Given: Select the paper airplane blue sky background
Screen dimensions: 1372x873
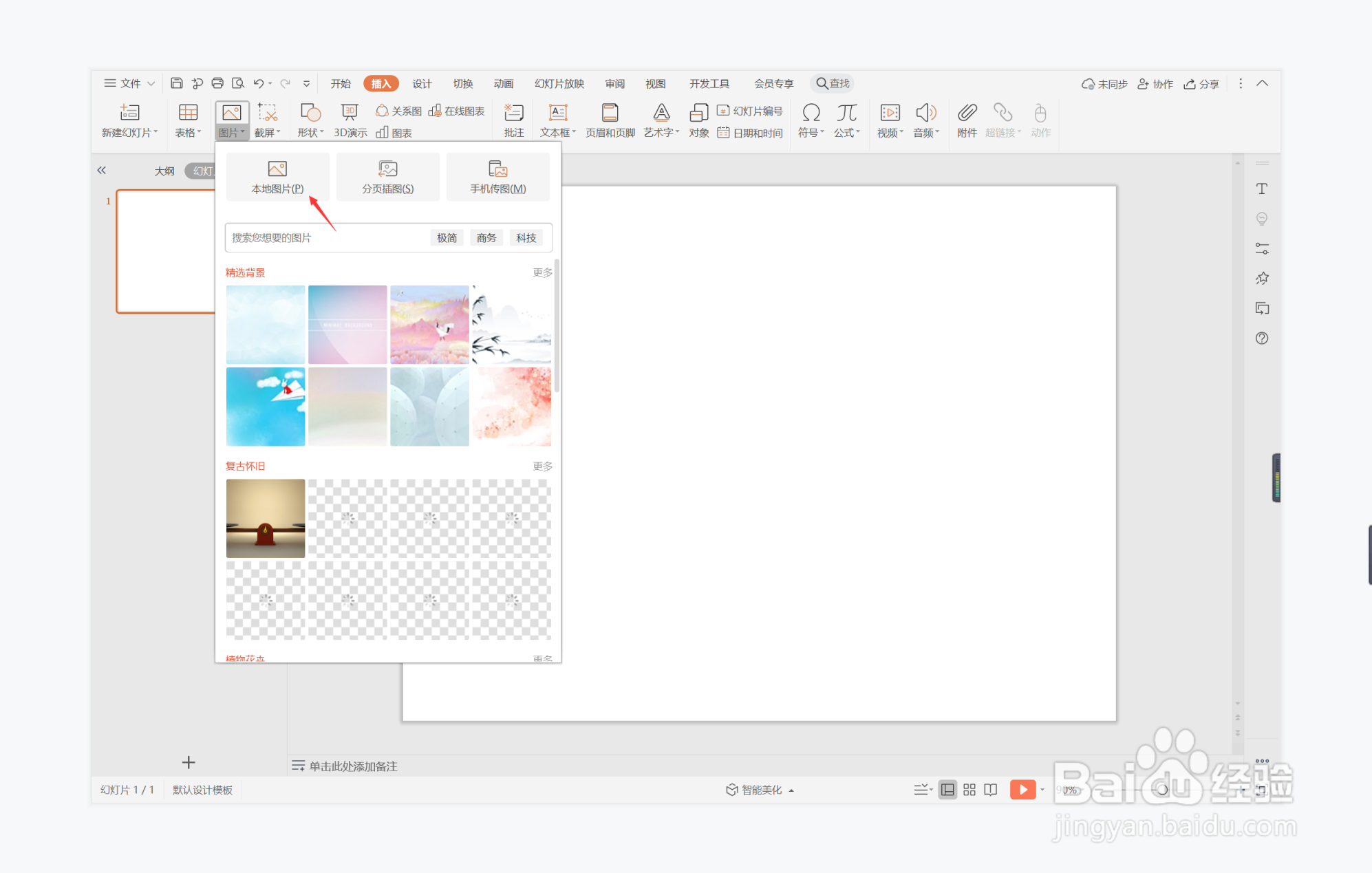Looking at the screenshot, I should tap(266, 407).
